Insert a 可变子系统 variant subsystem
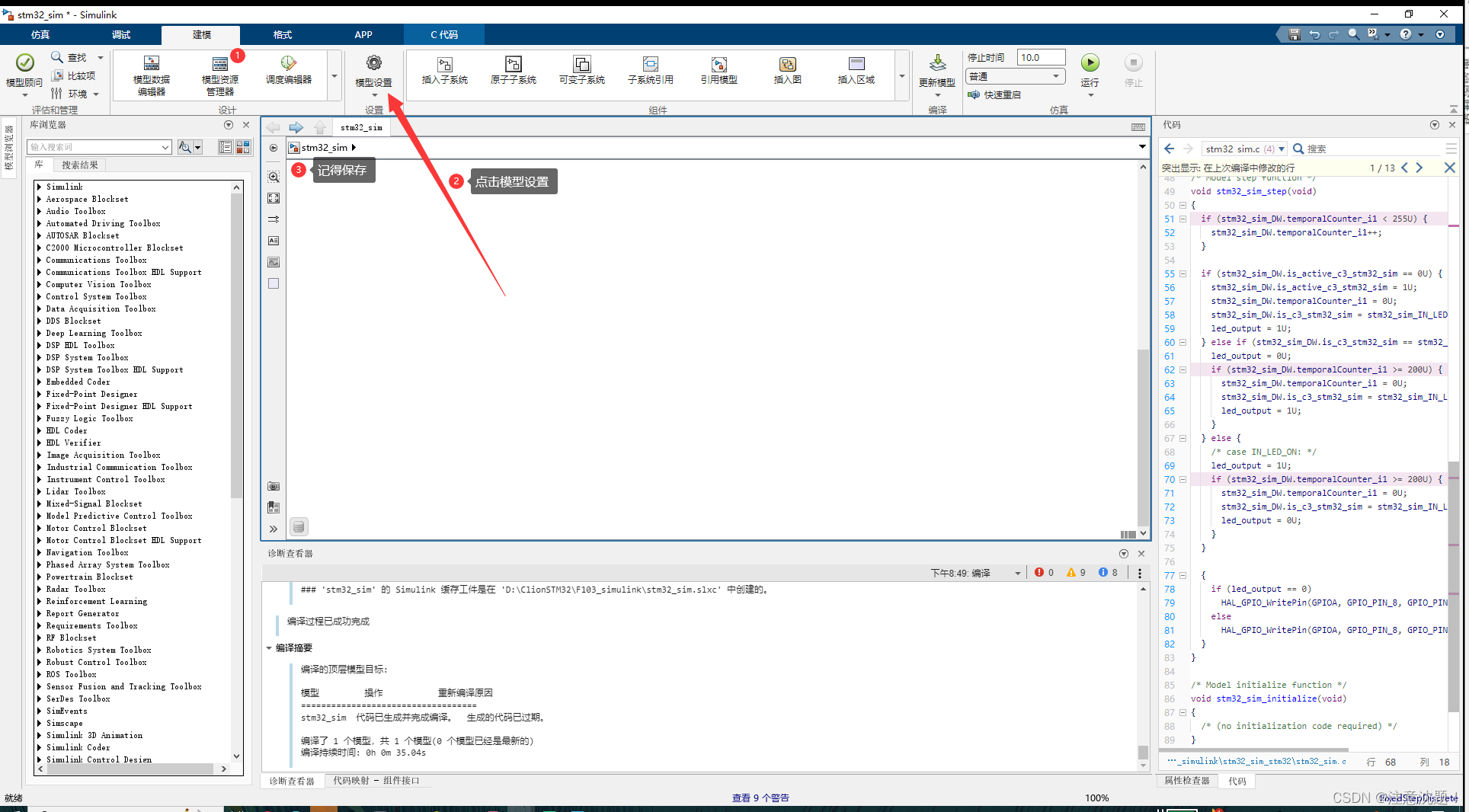Viewport: 1469px width, 812px height. (x=582, y=69)
